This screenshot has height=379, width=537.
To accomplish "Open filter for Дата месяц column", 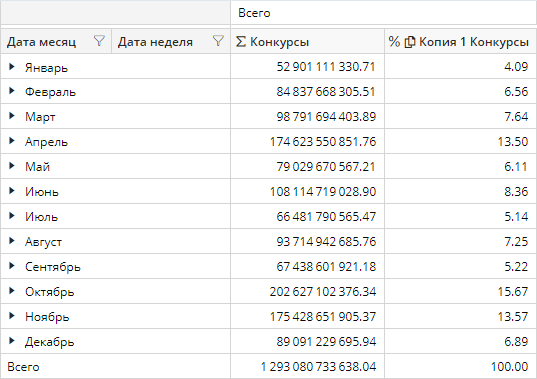I will (99, 41).
